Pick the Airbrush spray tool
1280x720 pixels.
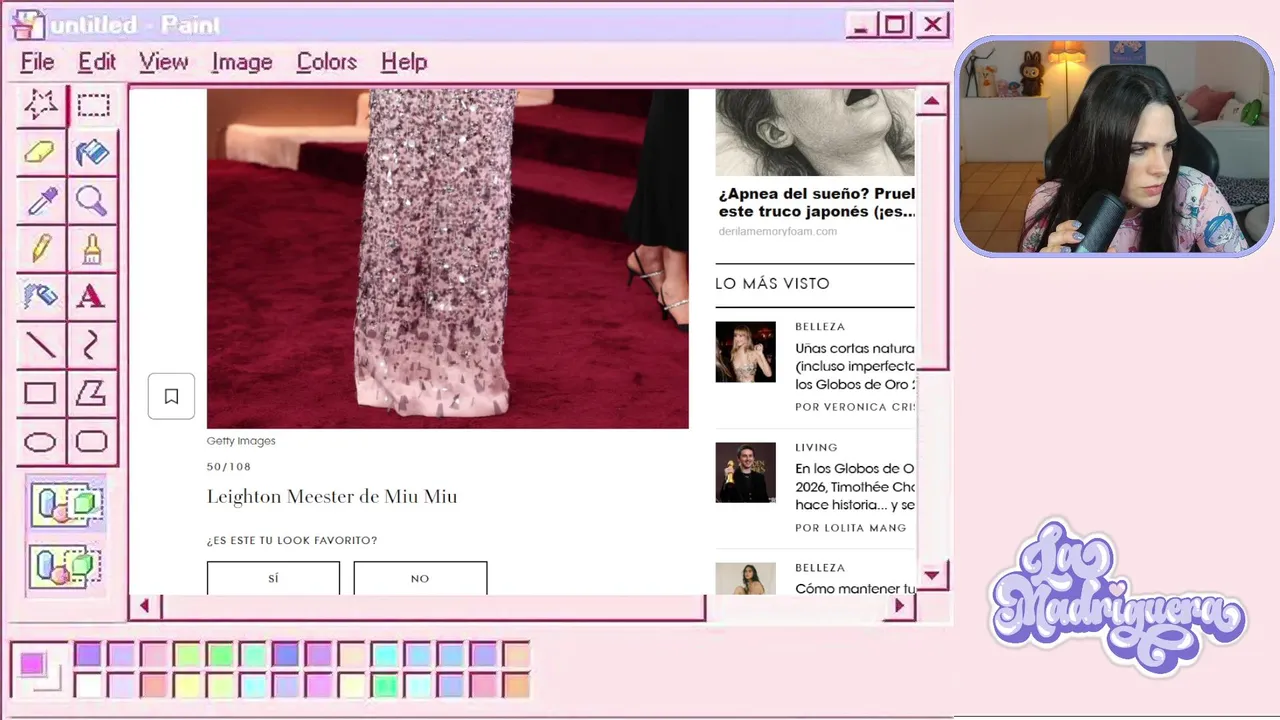coord(41,296)
